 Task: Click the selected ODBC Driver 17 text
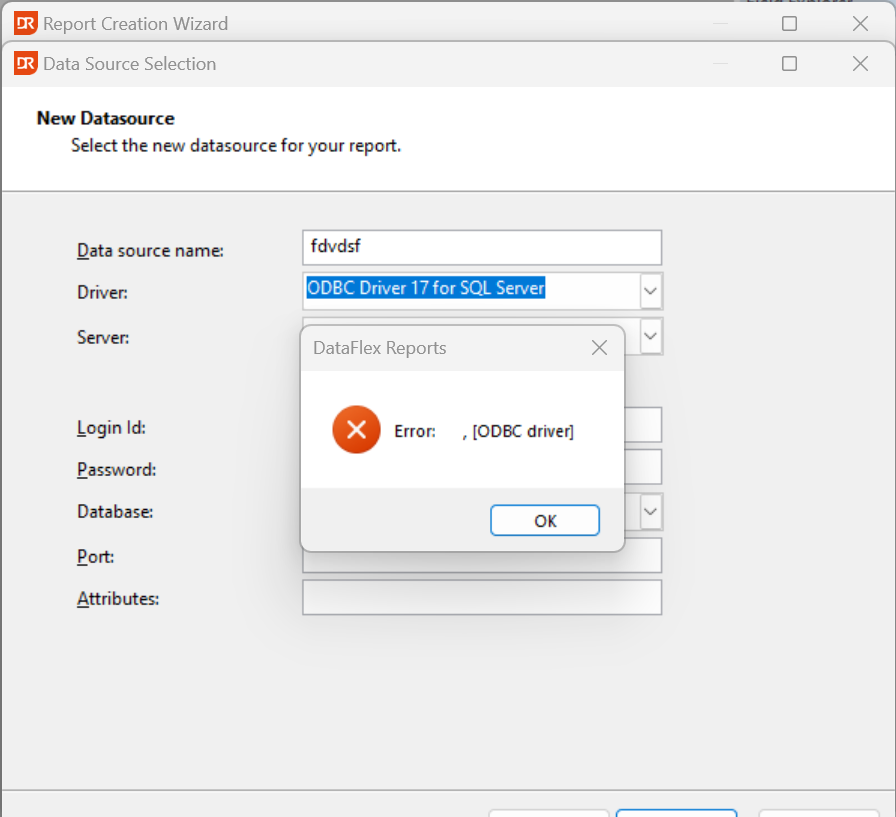(426, 288)
